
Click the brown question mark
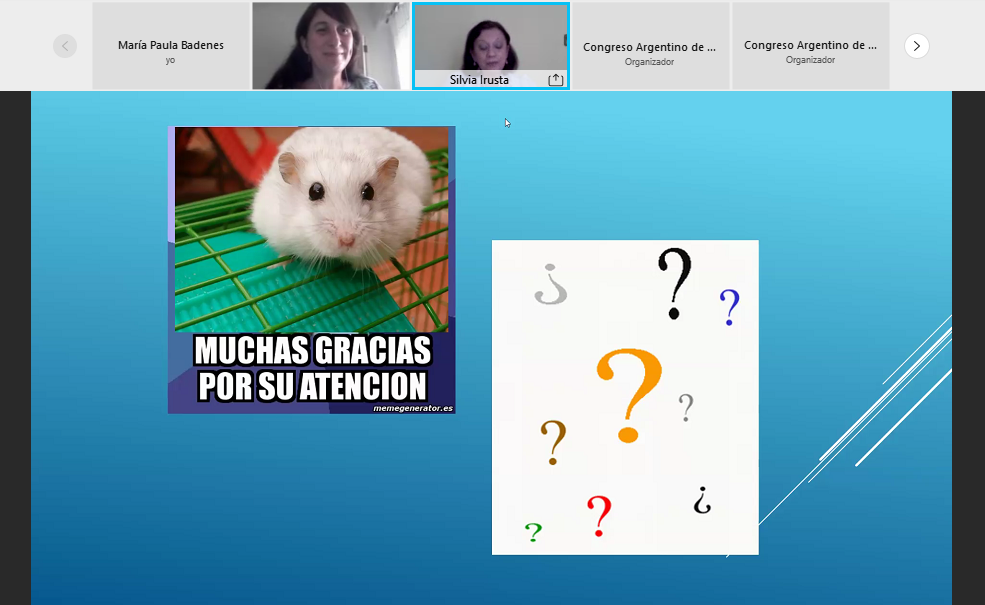pyautogui.click(x=553, y=442)
